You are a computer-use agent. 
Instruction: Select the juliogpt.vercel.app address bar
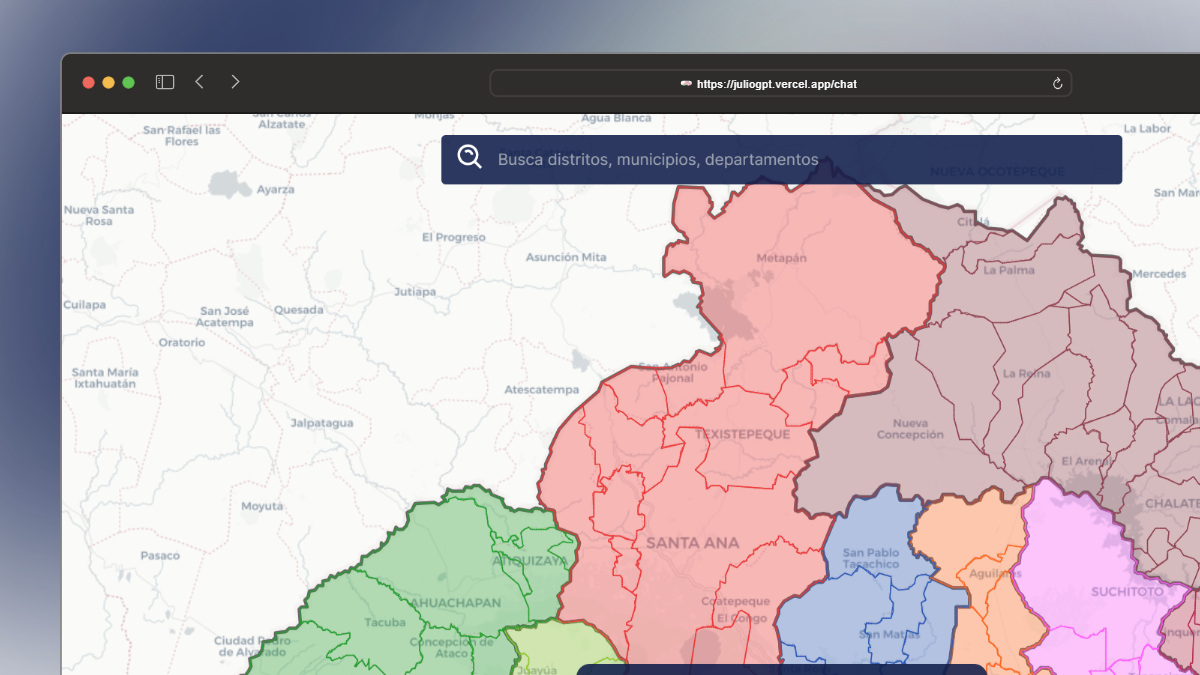(778, 84)
